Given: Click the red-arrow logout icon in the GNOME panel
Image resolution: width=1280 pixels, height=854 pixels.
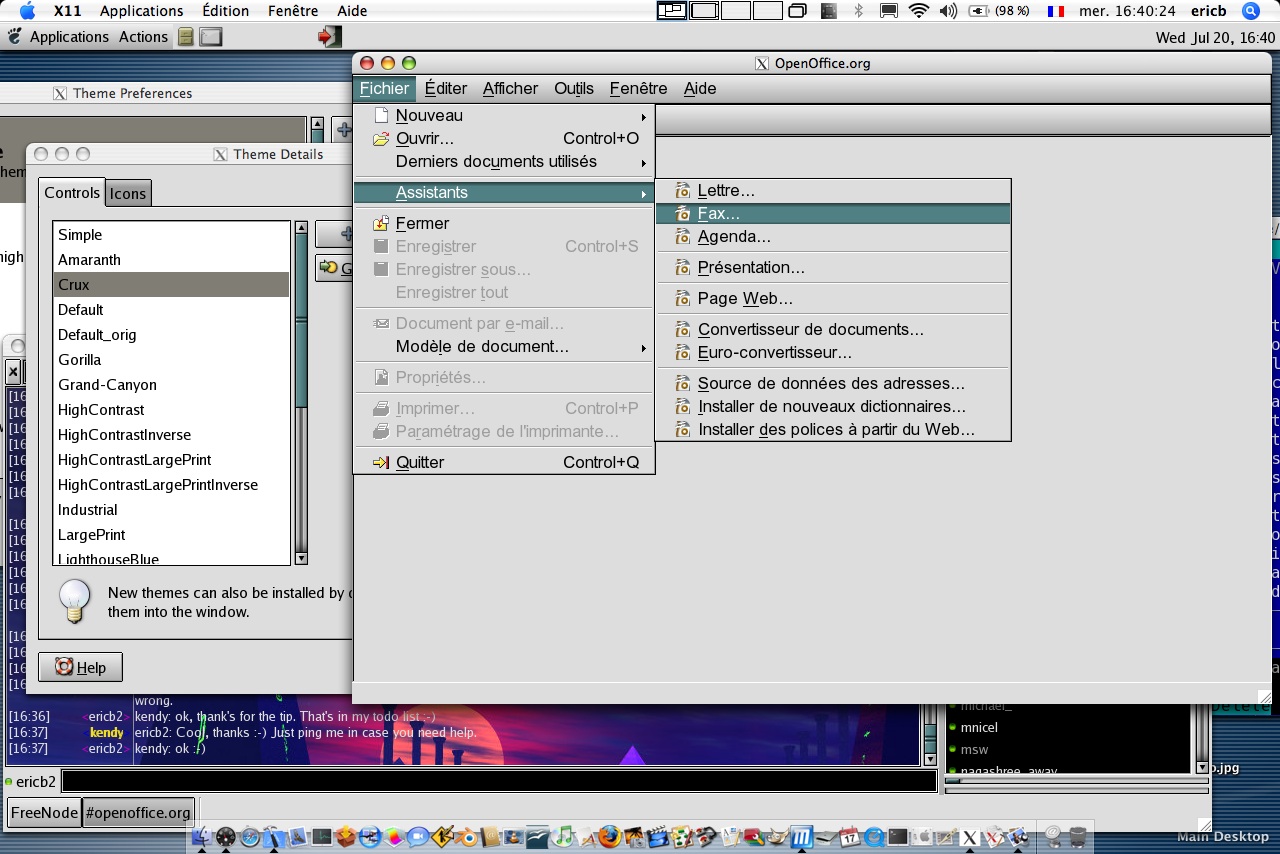Looking at the screenshot, I should pyautogui.click(x=329, y=37).
